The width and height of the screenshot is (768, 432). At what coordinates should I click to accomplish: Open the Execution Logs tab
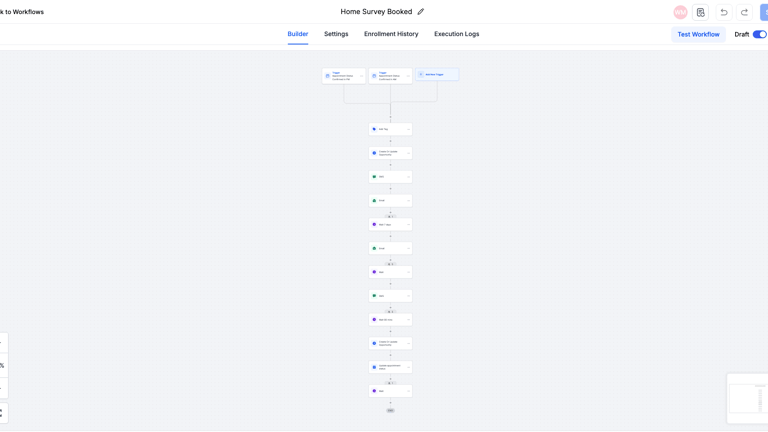[456, 34]
